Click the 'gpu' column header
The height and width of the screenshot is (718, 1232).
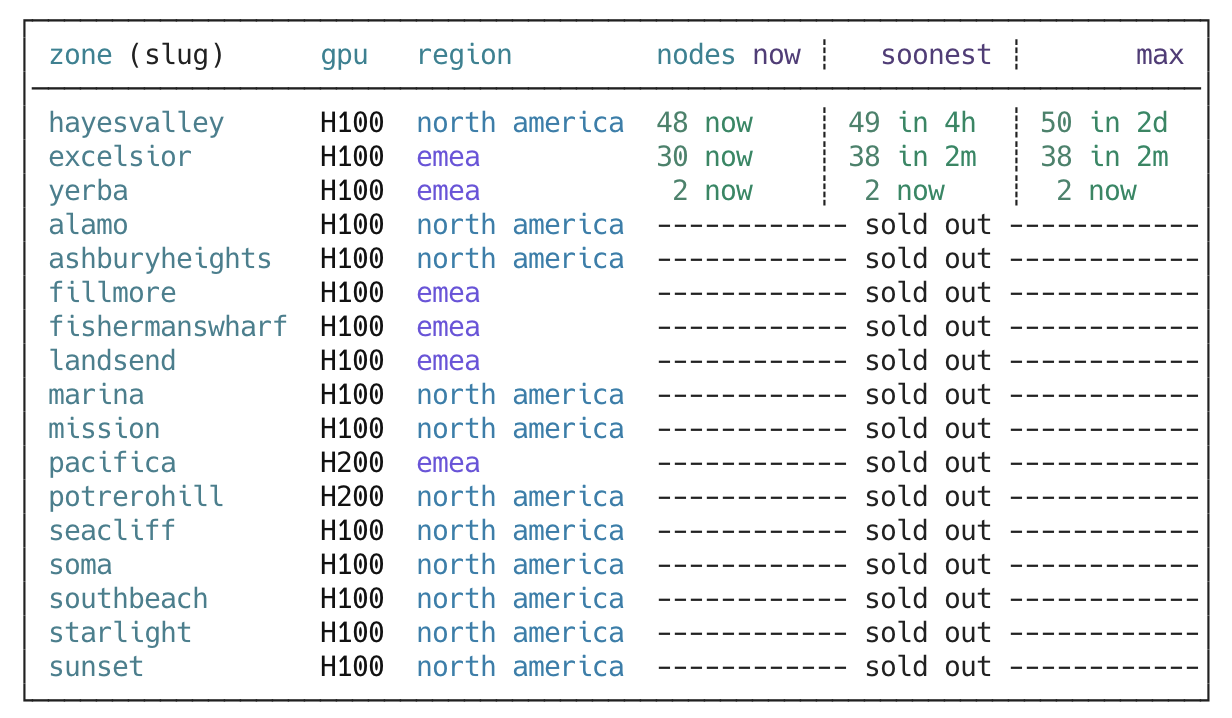pyautogui.click(x=344, y=55)
